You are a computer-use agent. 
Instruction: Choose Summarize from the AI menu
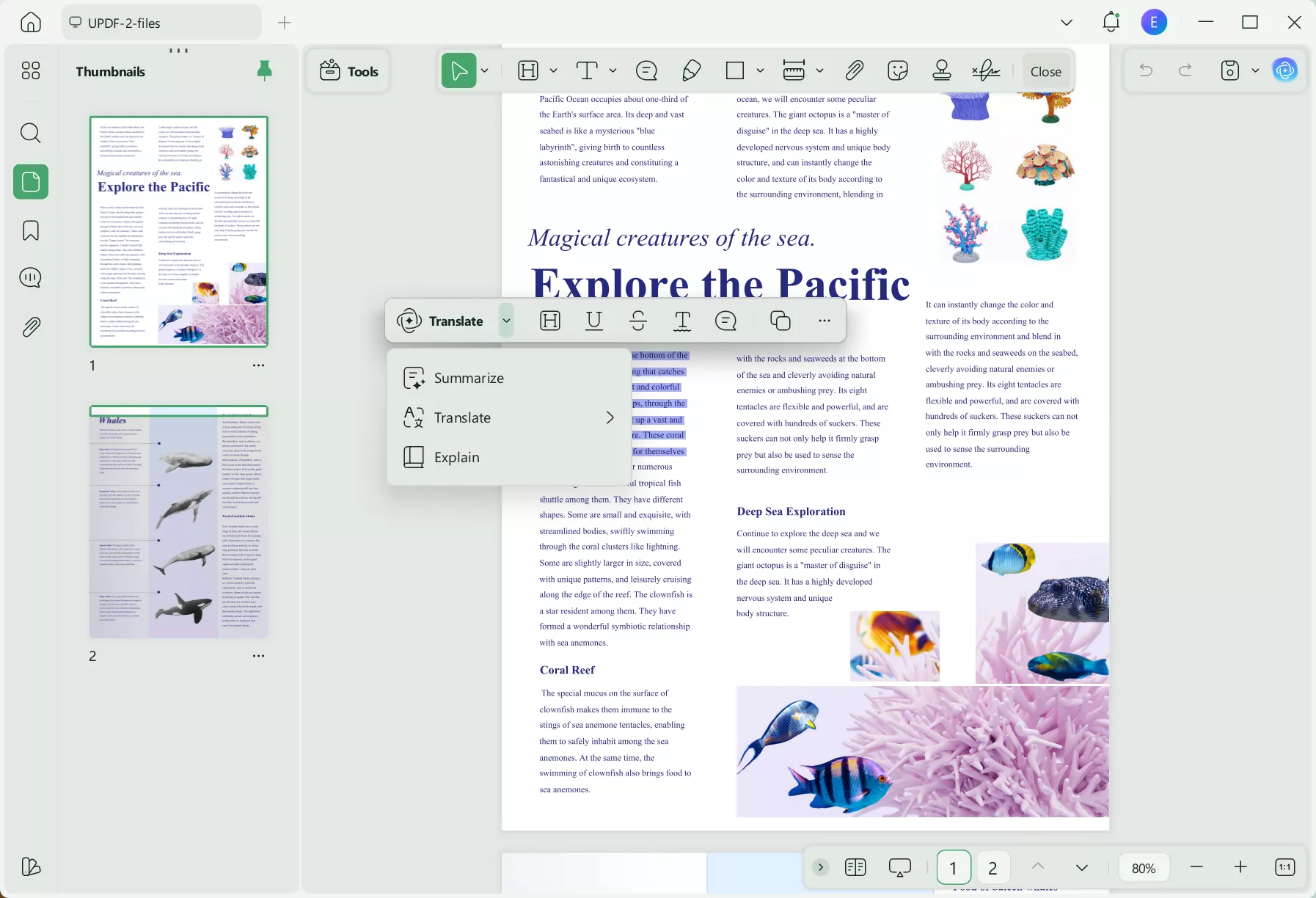click(x=469, y=378)
